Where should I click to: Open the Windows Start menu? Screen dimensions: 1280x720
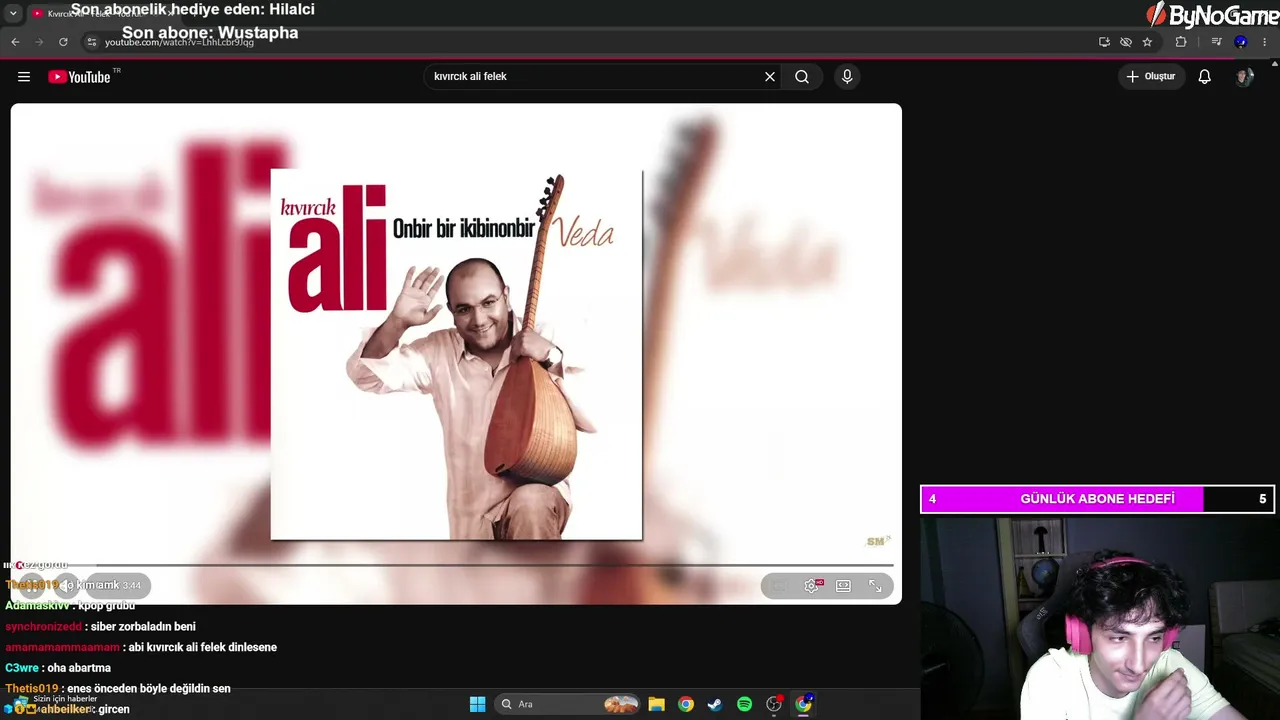tap(477, 704)
